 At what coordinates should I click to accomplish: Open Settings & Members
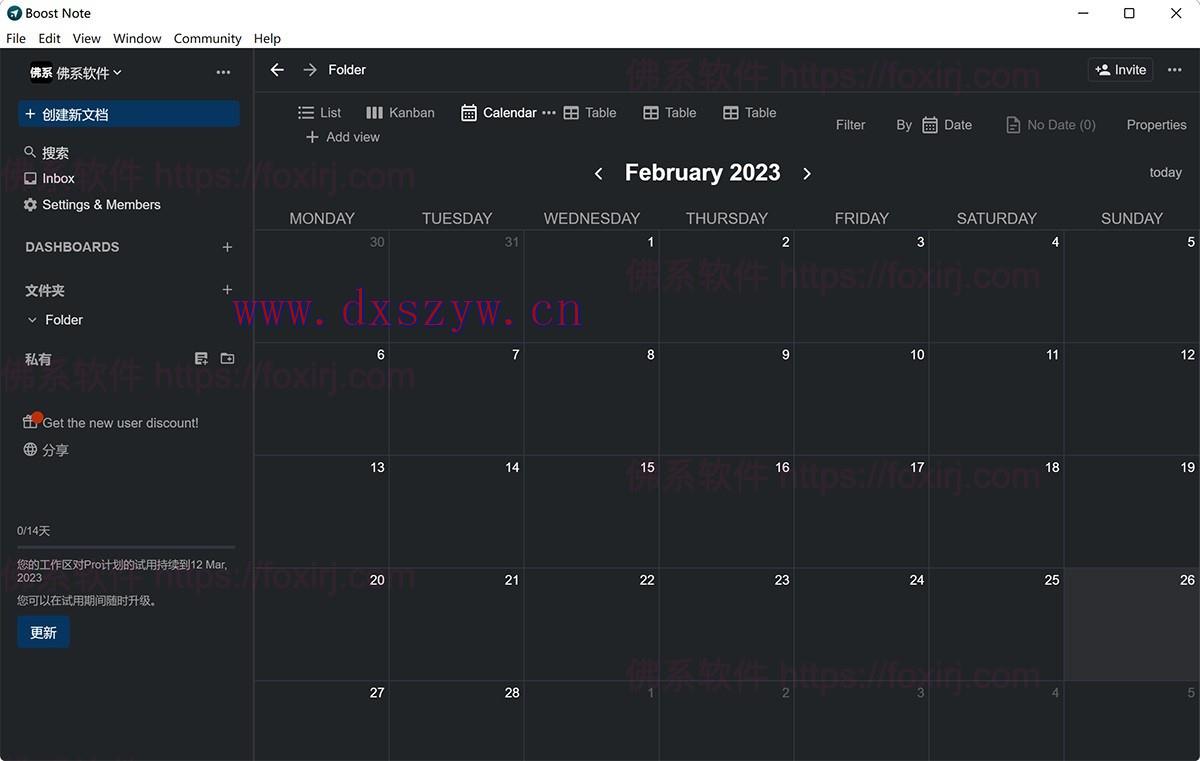tap(92, 204)
